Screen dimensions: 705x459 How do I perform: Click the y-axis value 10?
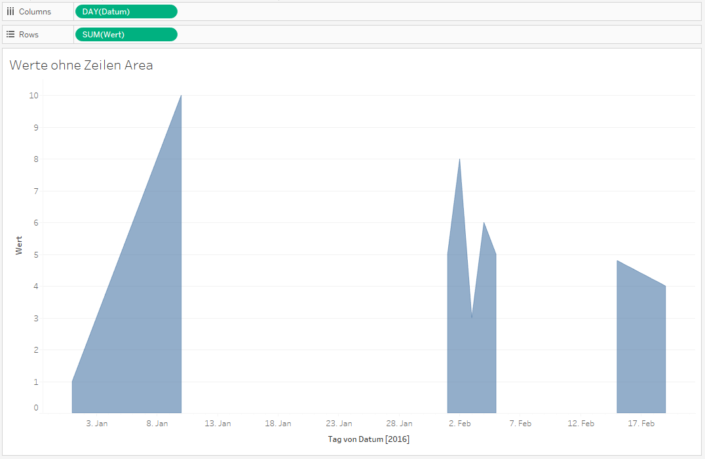point(34,95)
